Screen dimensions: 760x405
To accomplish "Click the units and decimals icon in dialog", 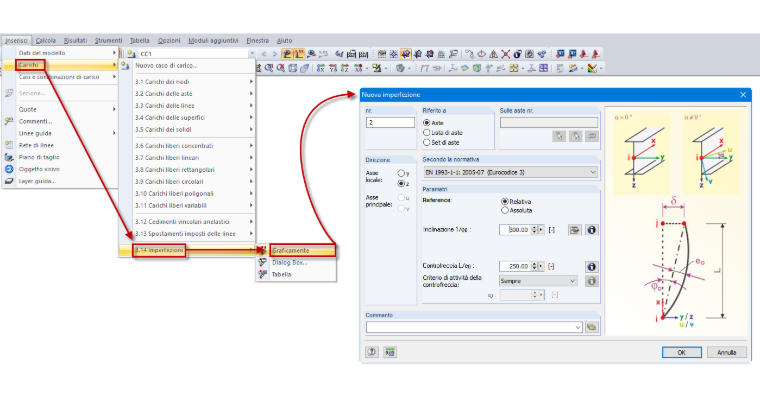I will (390, 352).
